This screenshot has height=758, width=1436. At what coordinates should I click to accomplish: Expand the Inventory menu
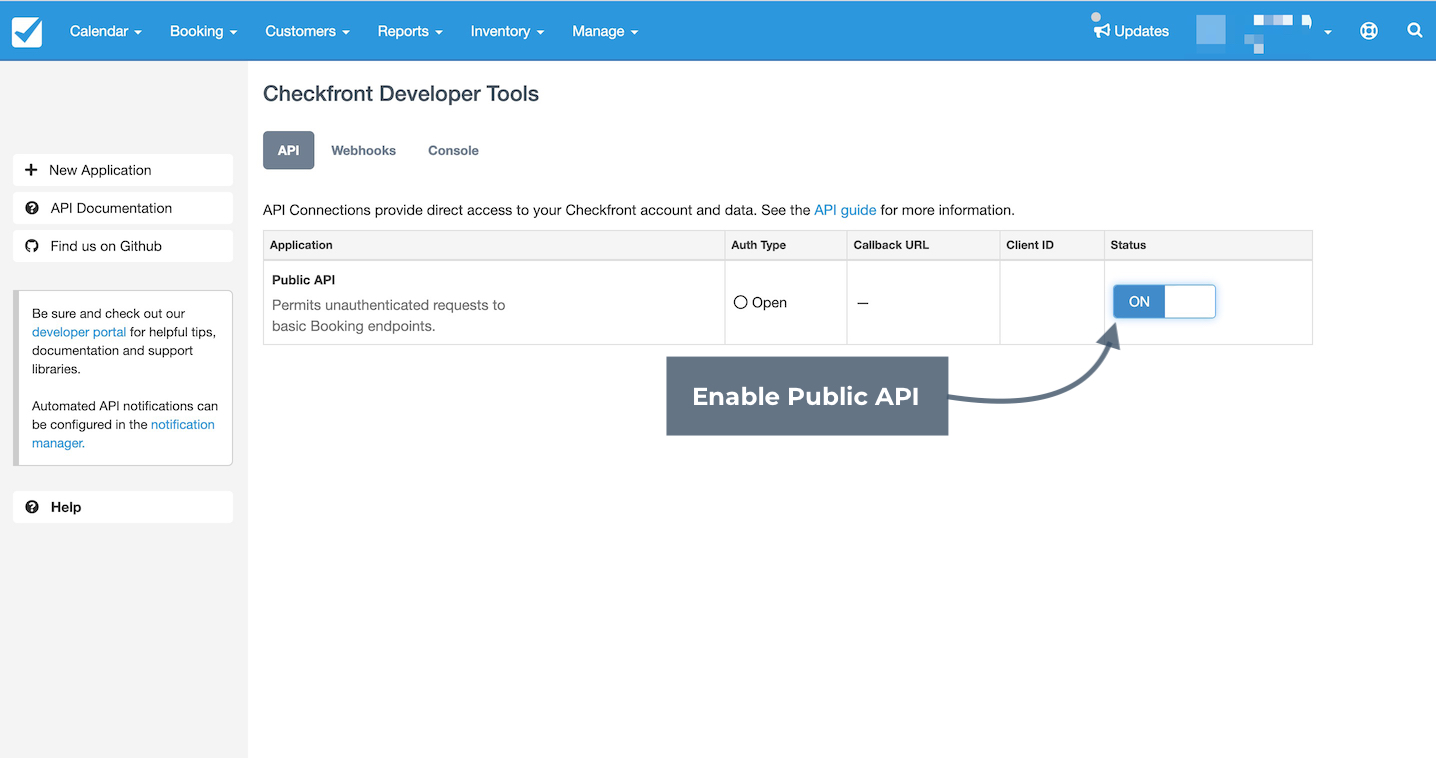coord(507,31)
